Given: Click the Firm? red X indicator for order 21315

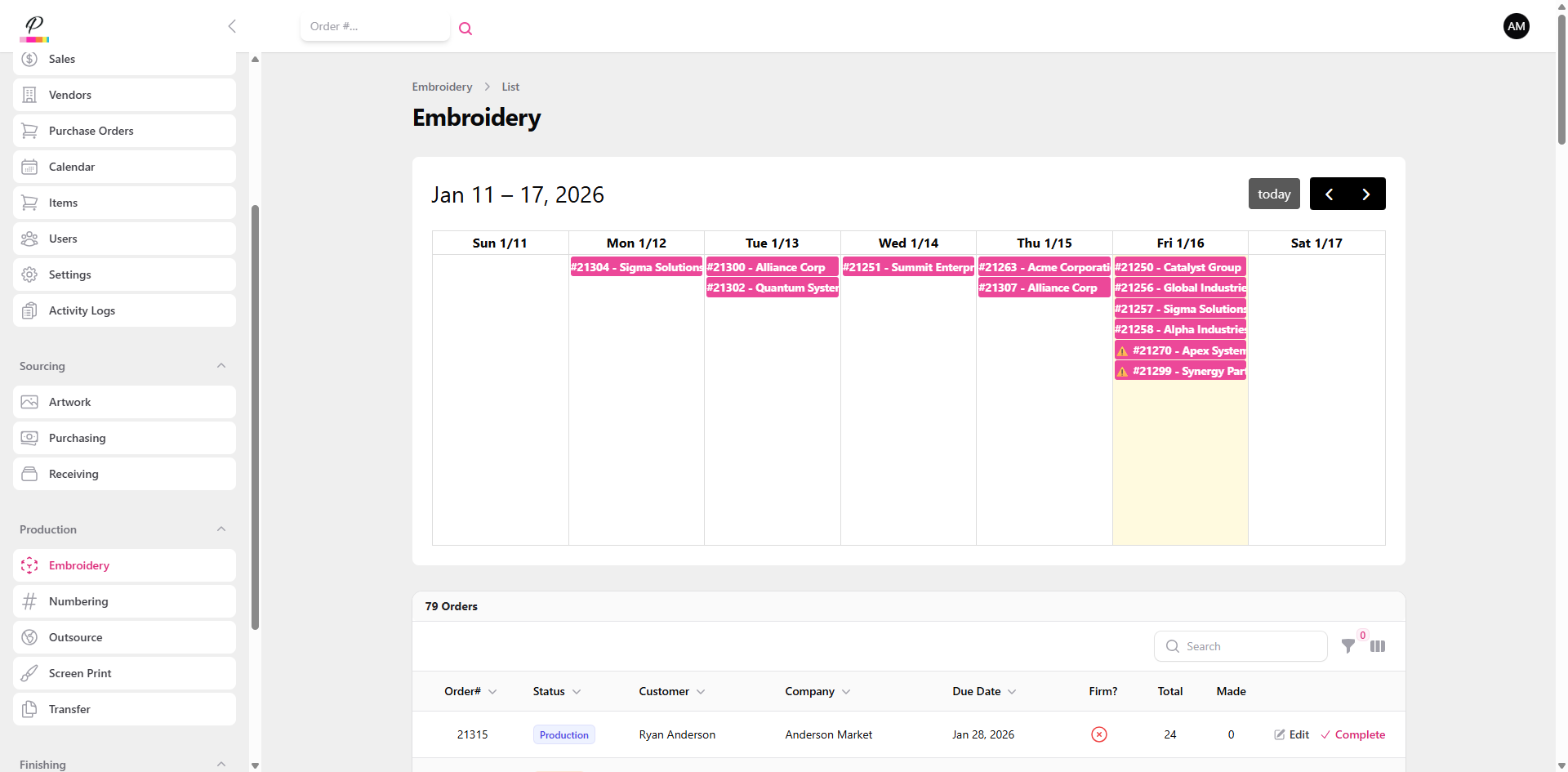Looking at the screenshot, I should click(x=1099, y=734).
